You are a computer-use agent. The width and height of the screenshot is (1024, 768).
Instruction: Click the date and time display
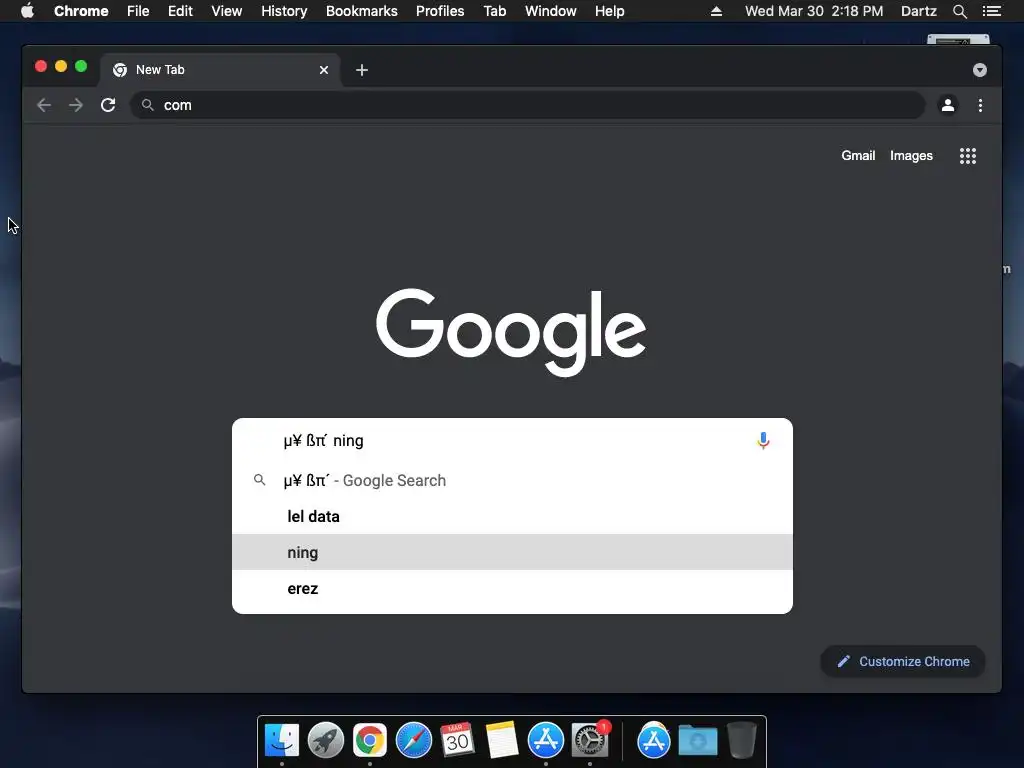814,11
